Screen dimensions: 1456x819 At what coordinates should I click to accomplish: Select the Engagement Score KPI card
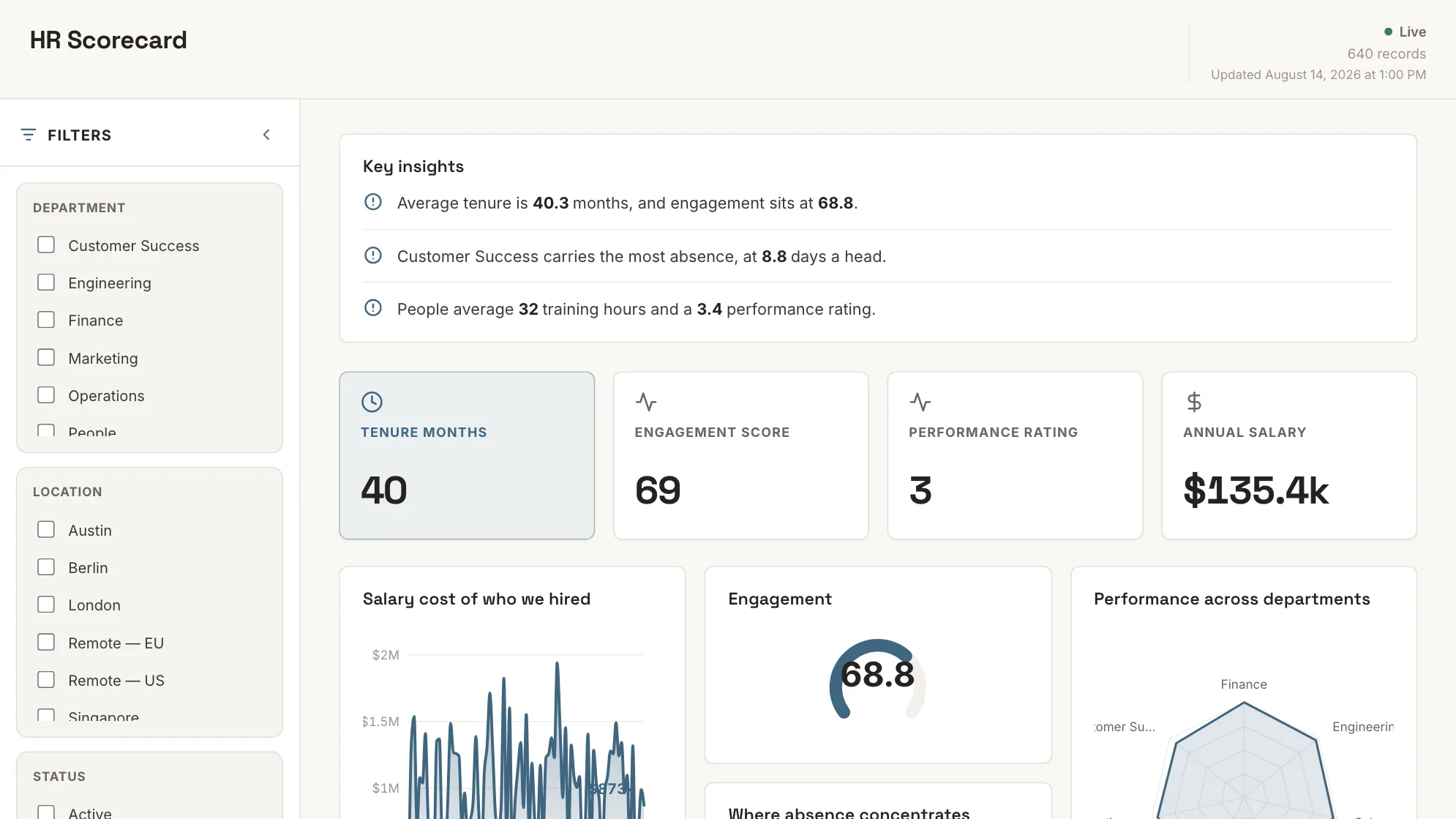point(741,455)
